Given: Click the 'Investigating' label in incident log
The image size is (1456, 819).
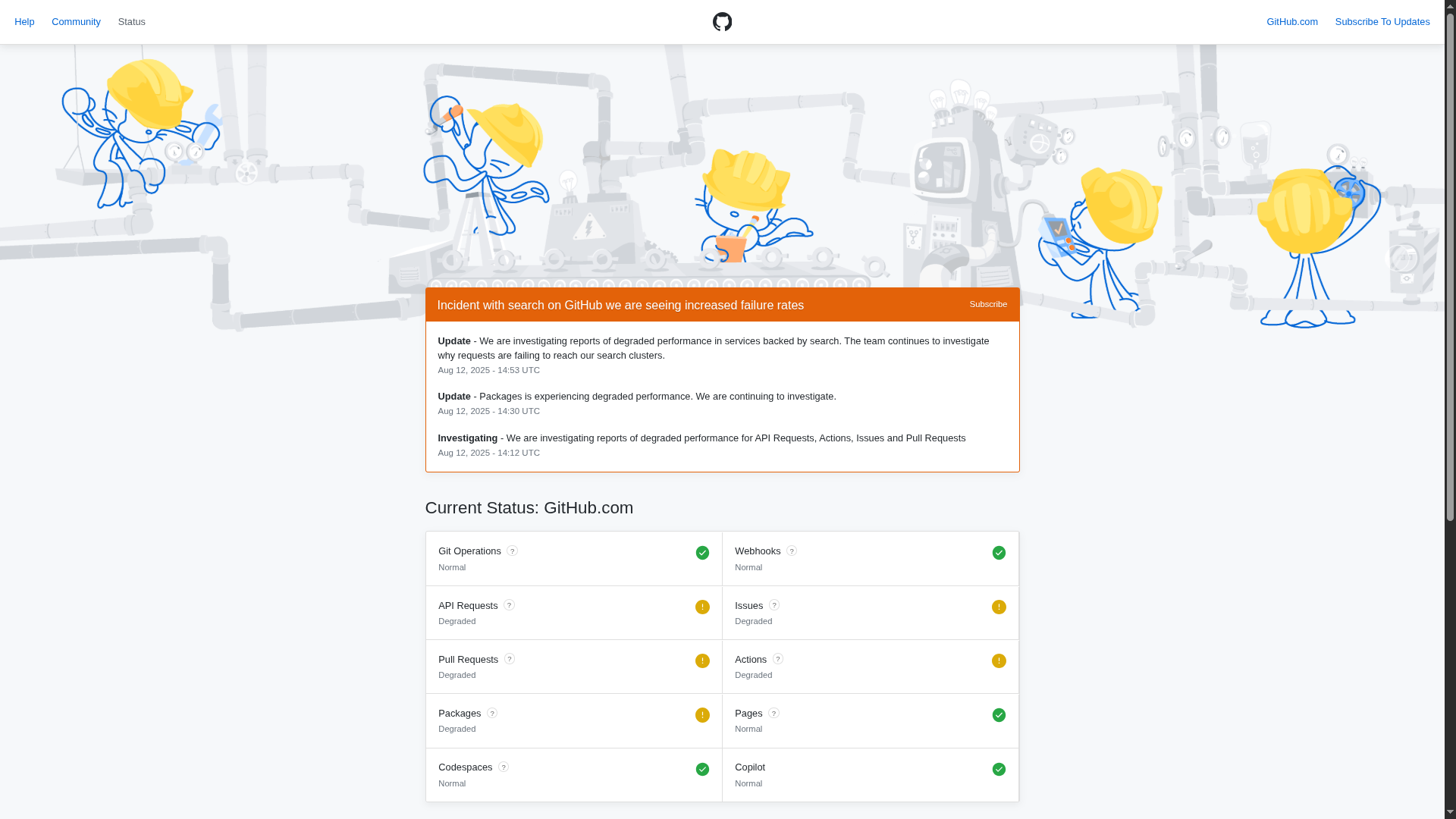Looking at the screenshot, I should pos(467,438).
